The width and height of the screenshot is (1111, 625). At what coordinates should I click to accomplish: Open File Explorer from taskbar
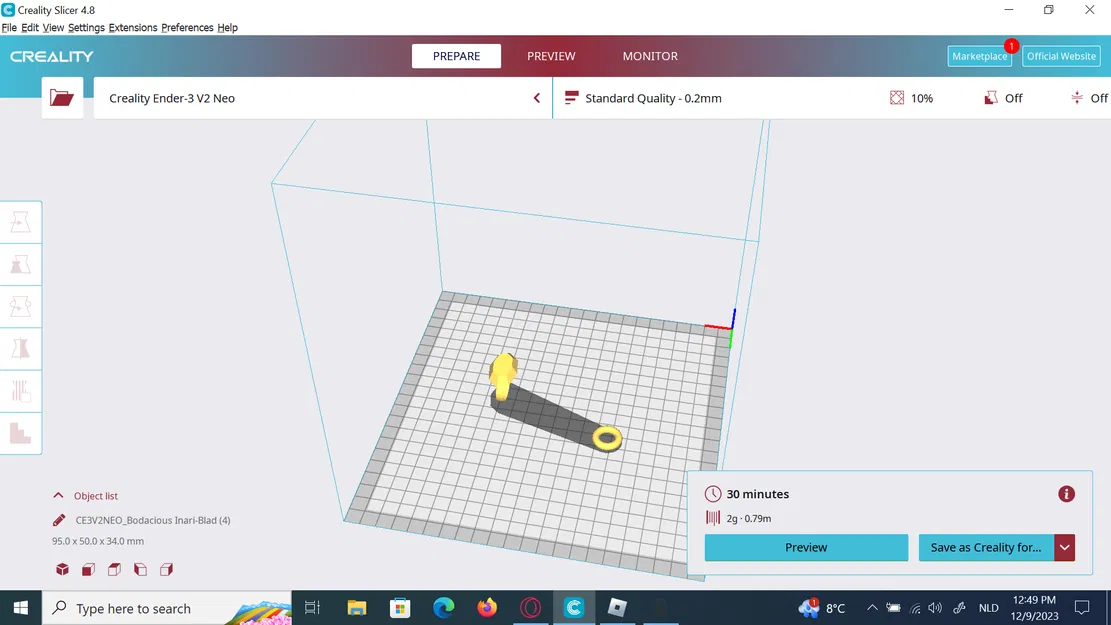click(x=356, y=608)
